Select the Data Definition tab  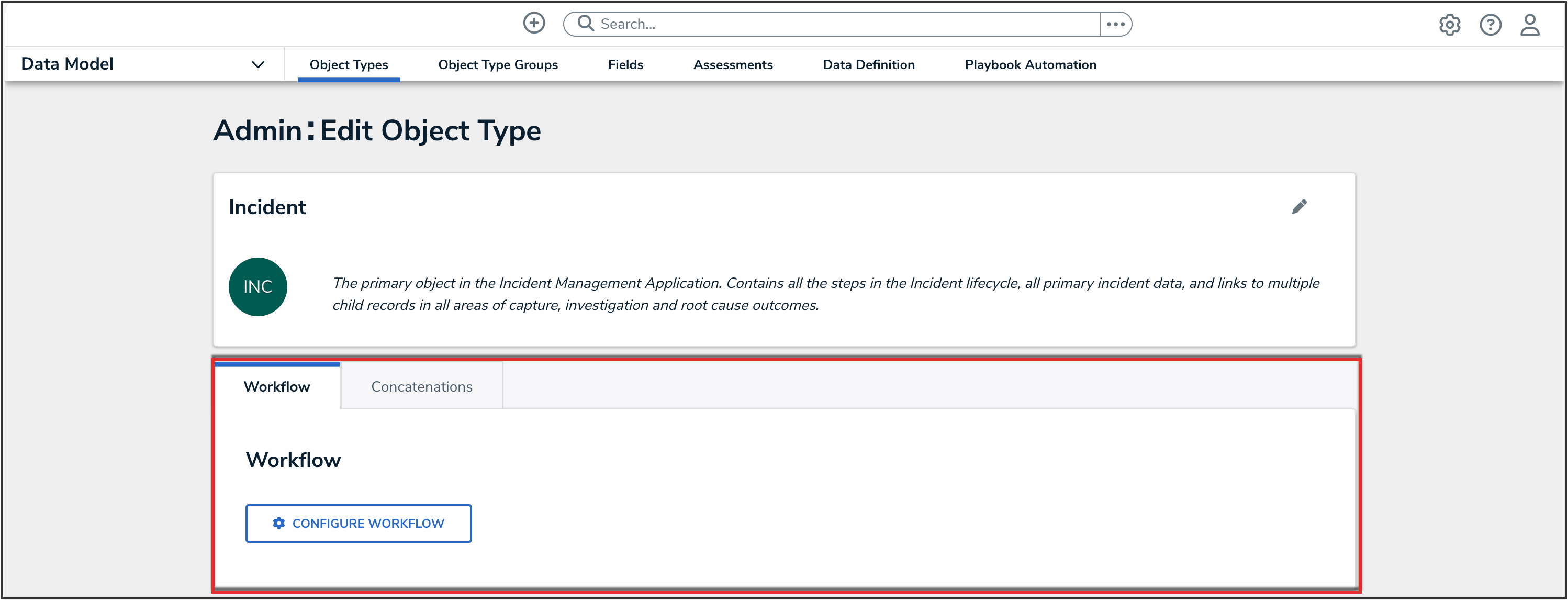868,64
